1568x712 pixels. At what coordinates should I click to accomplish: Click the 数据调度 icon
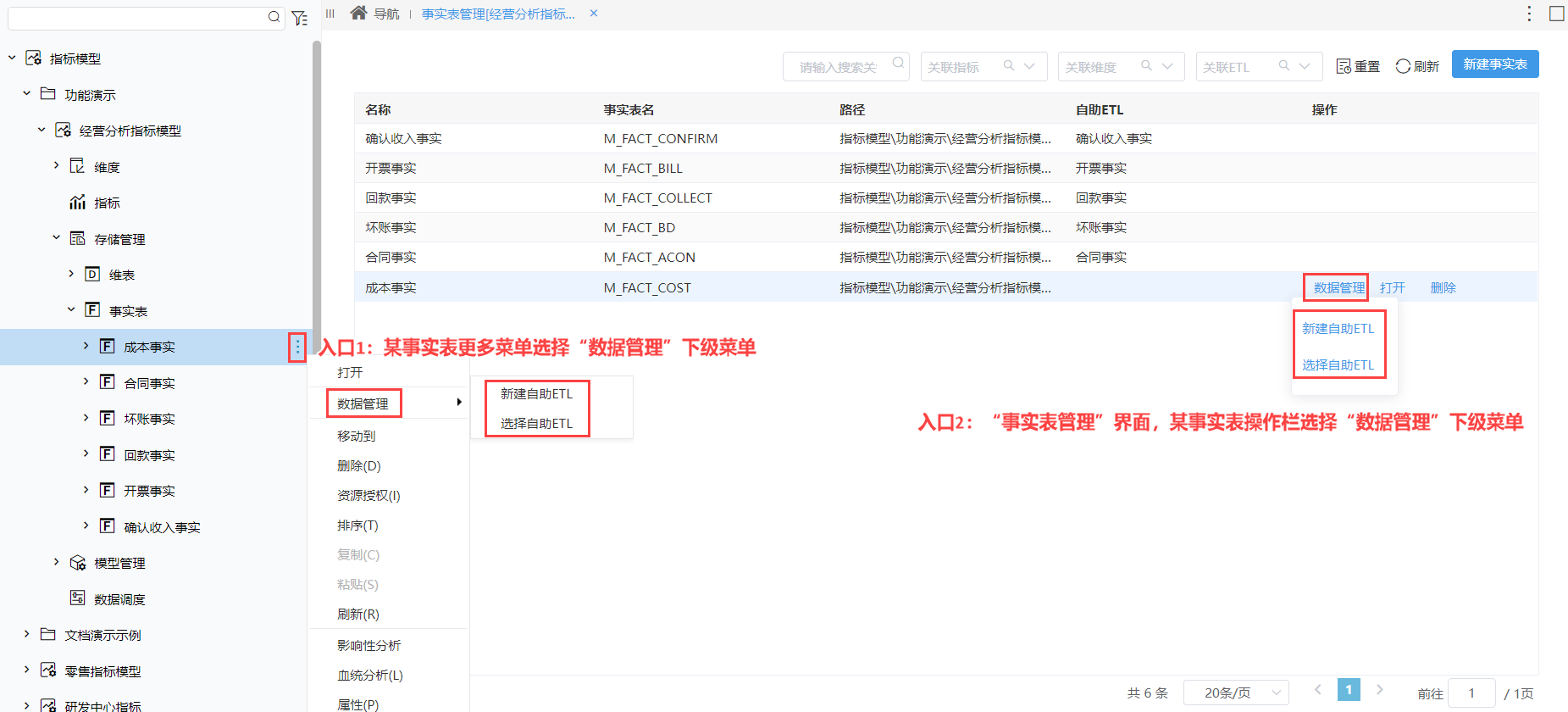pyautogui.click(x=77, y=598)
